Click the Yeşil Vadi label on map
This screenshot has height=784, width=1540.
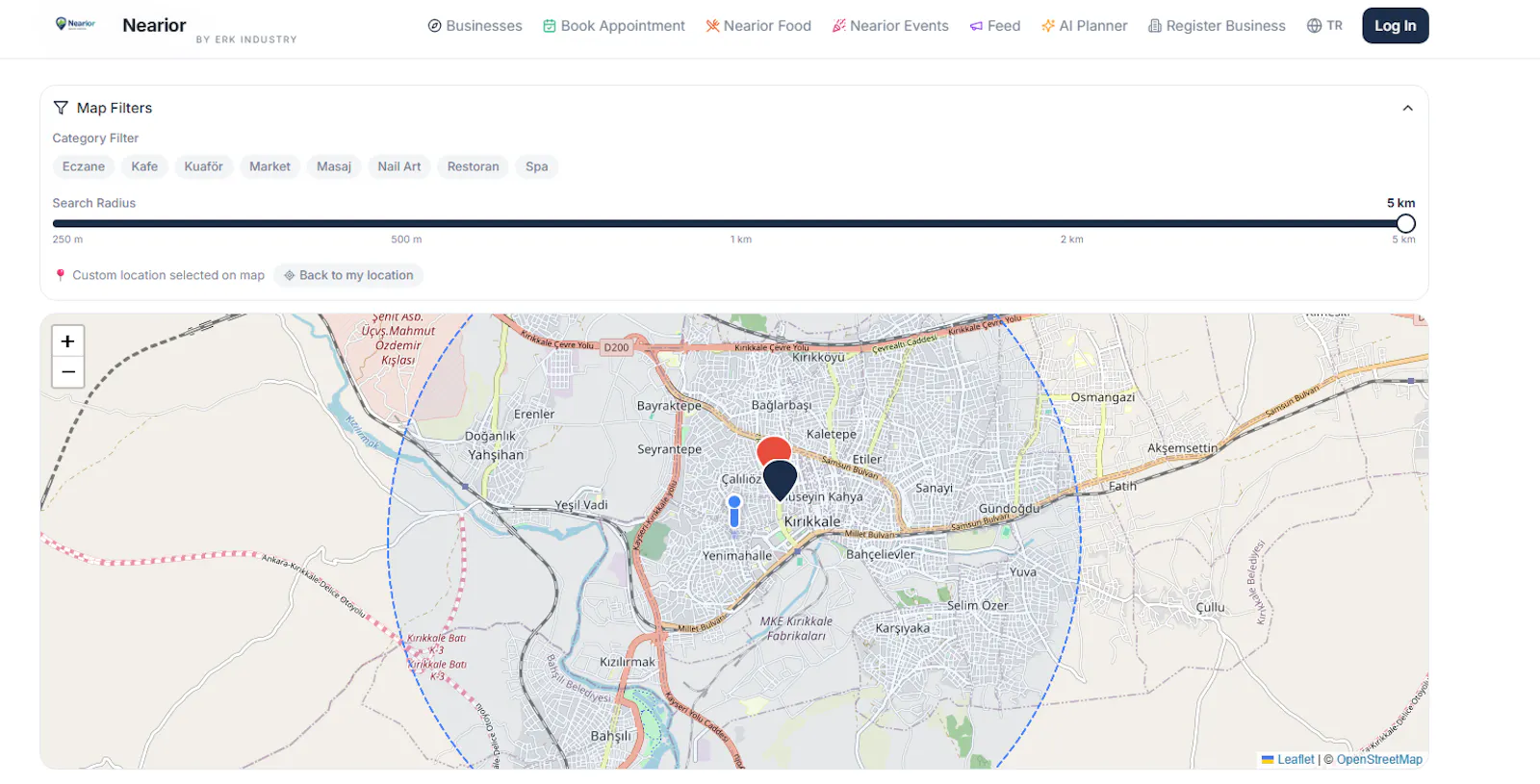(581, 505)
